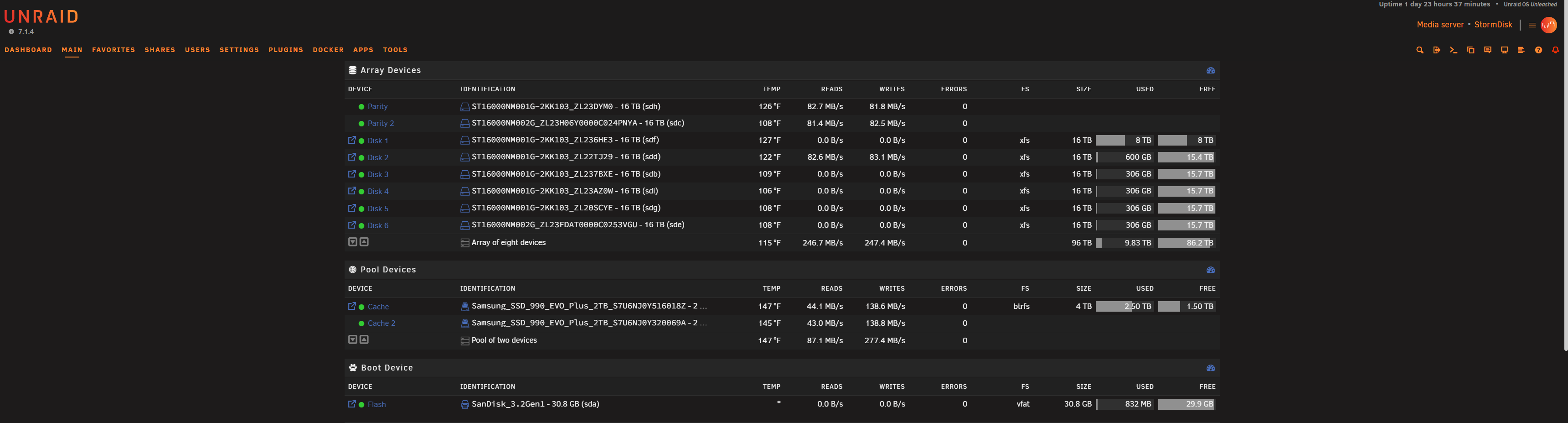The image size is (1568, 423).
Task: Go to the Dashboard tab
Action: point(29,50)
